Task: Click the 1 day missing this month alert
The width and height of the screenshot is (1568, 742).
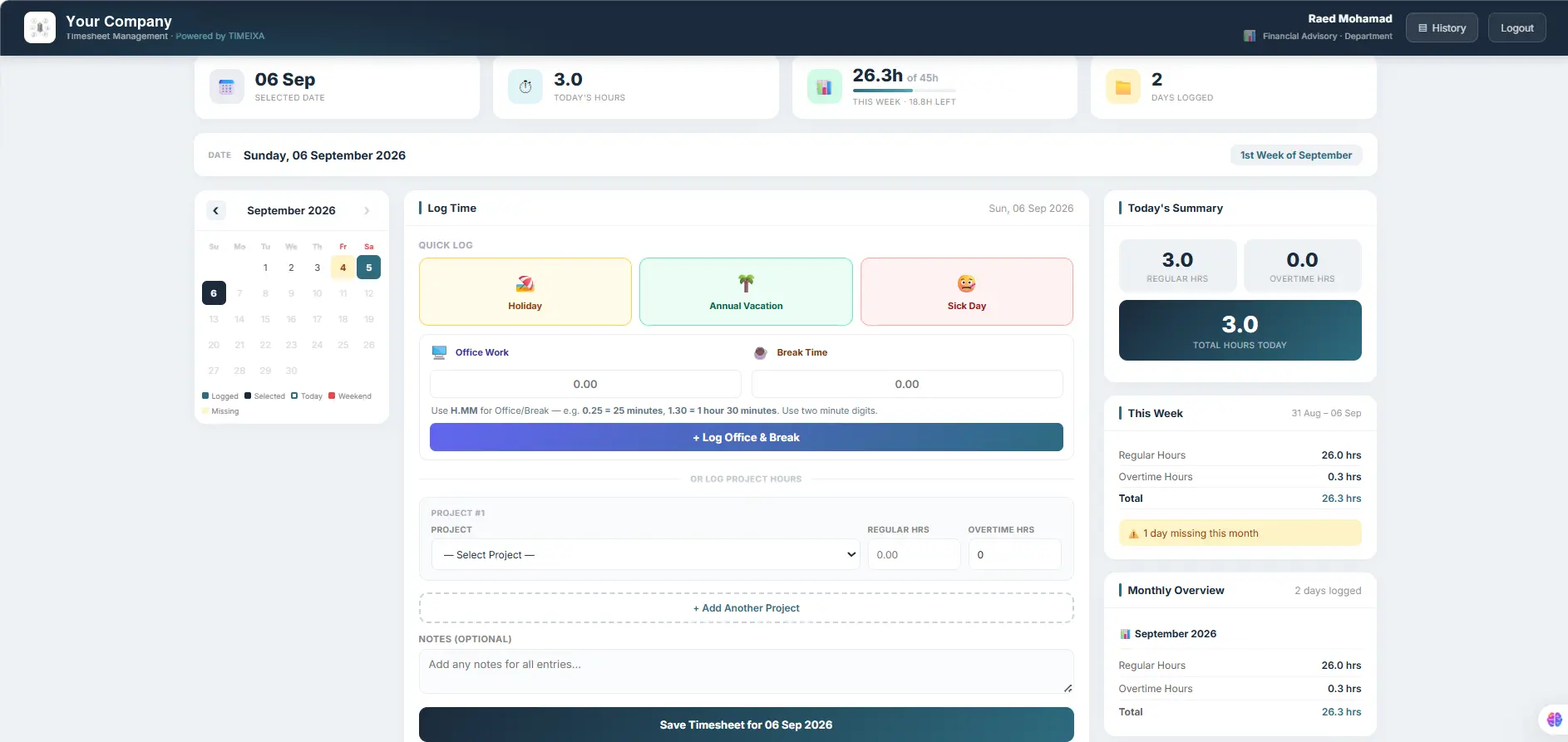Action: 1240,533
